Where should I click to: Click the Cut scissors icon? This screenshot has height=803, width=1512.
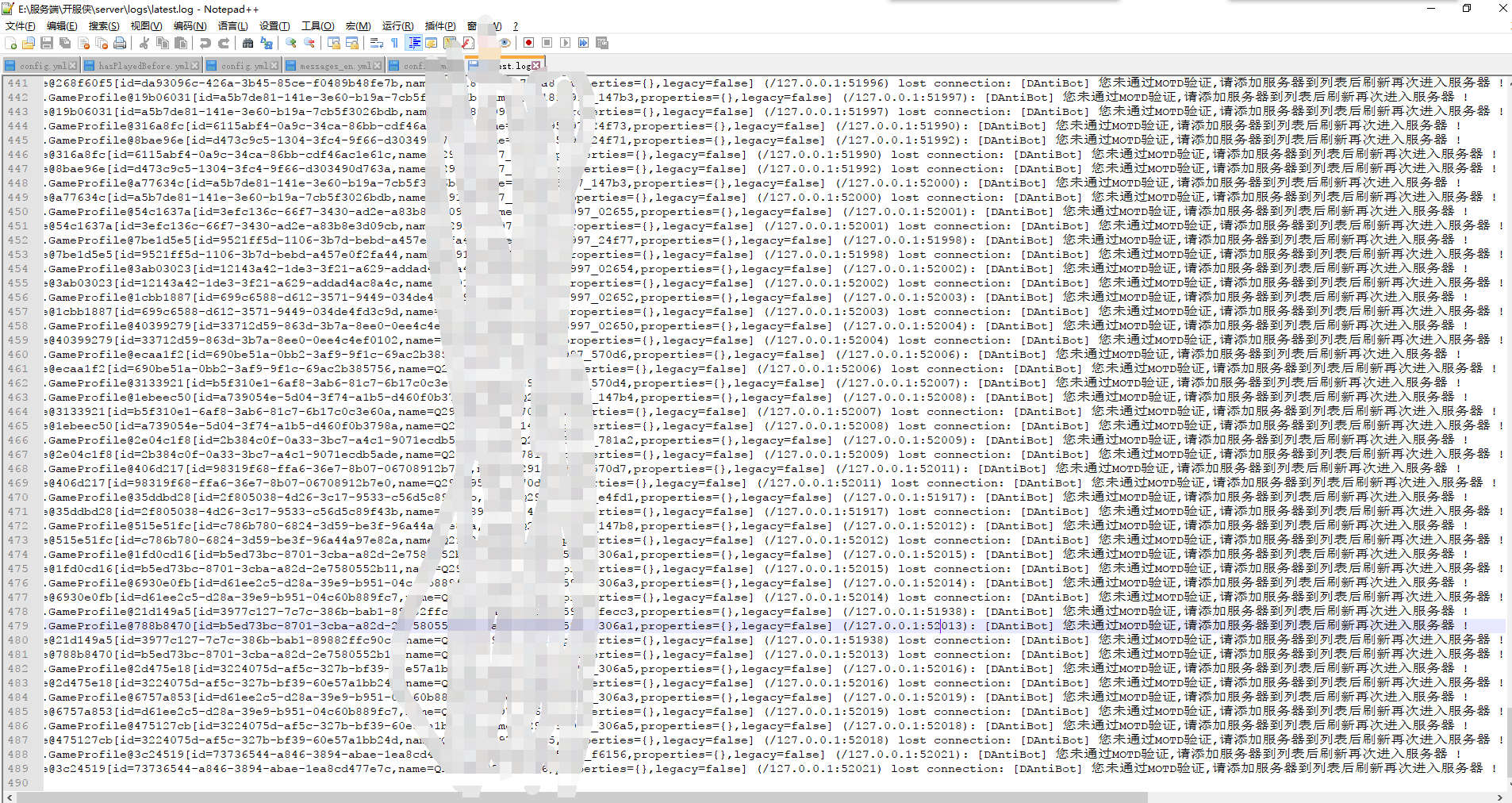144,43
